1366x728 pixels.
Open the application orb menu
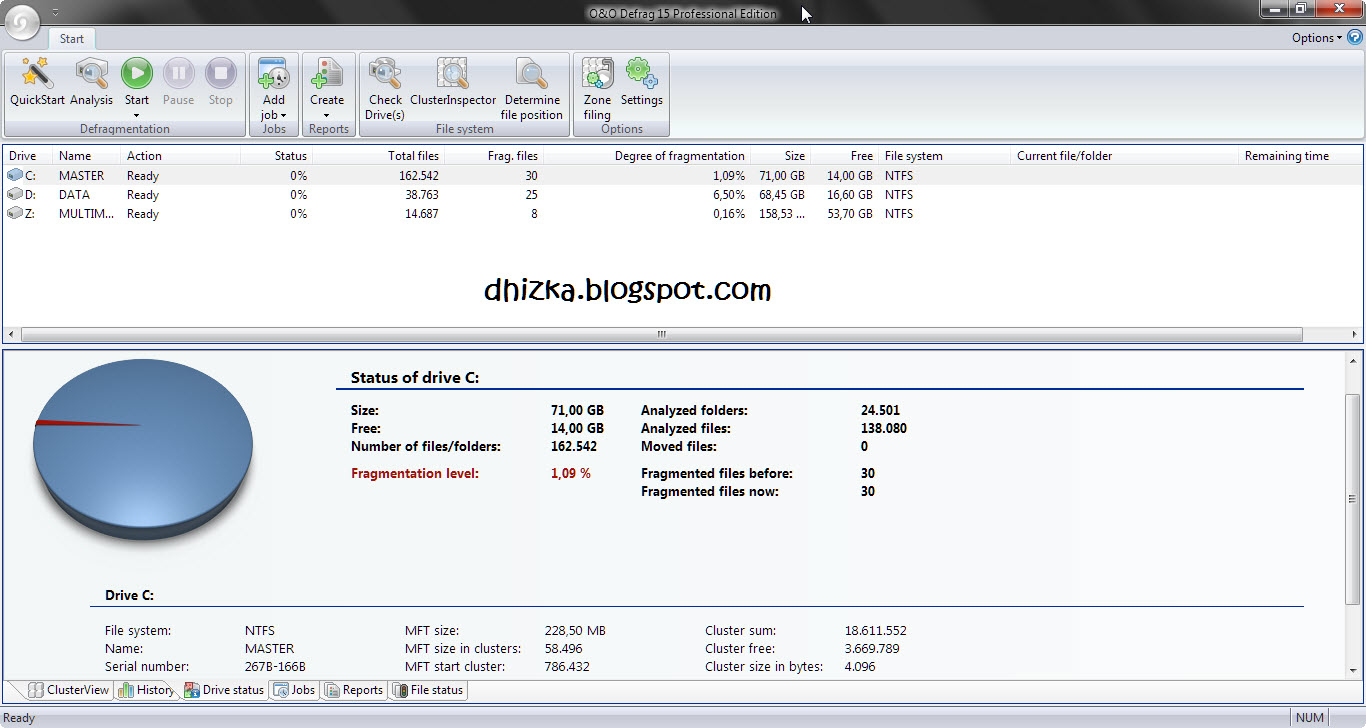point(22,22)
